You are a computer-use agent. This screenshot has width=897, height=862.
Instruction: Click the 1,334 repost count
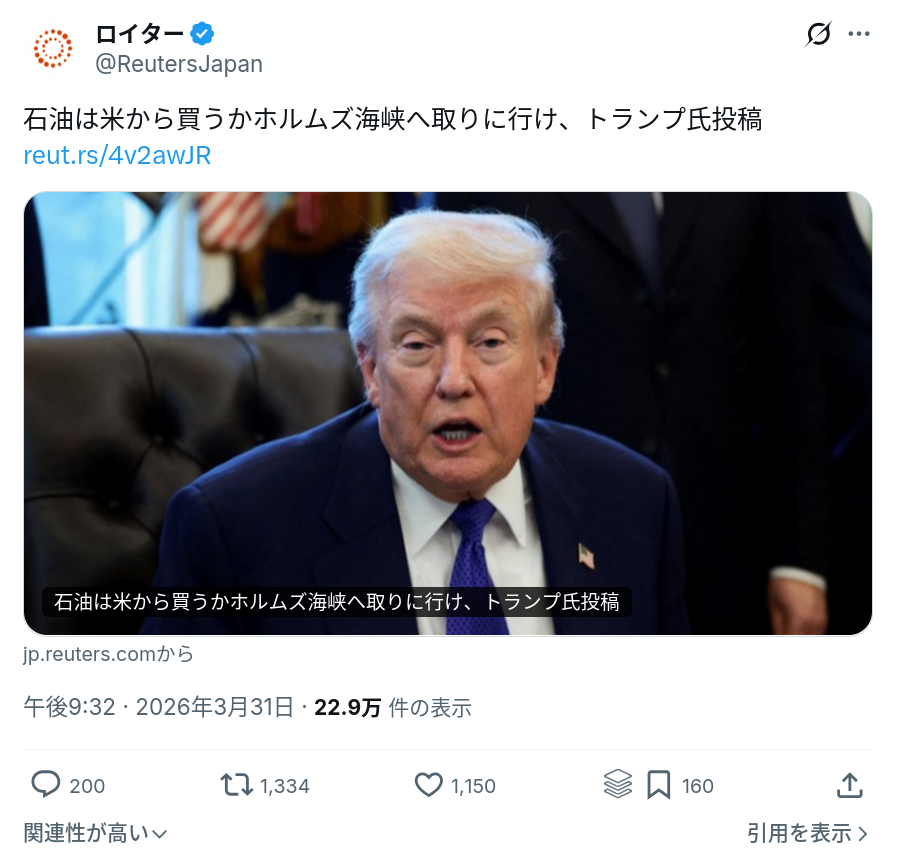(x=284, y=786)
